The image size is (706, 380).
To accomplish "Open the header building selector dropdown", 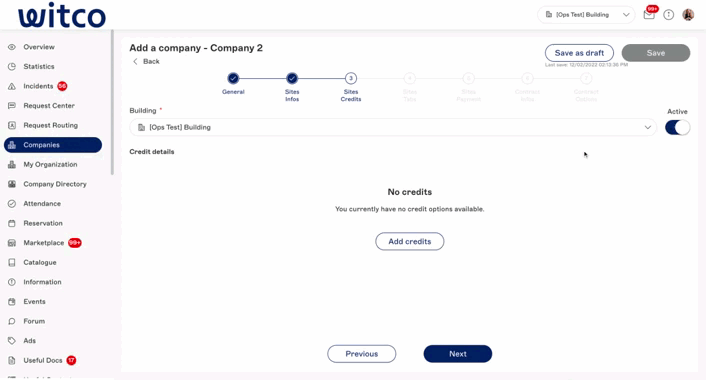I will coord(586,15).
